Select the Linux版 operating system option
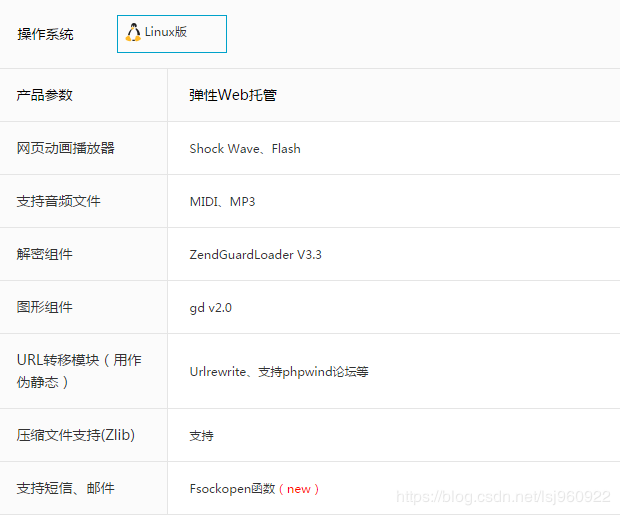This screenshot has height=515, width=620. pos(172,34)
